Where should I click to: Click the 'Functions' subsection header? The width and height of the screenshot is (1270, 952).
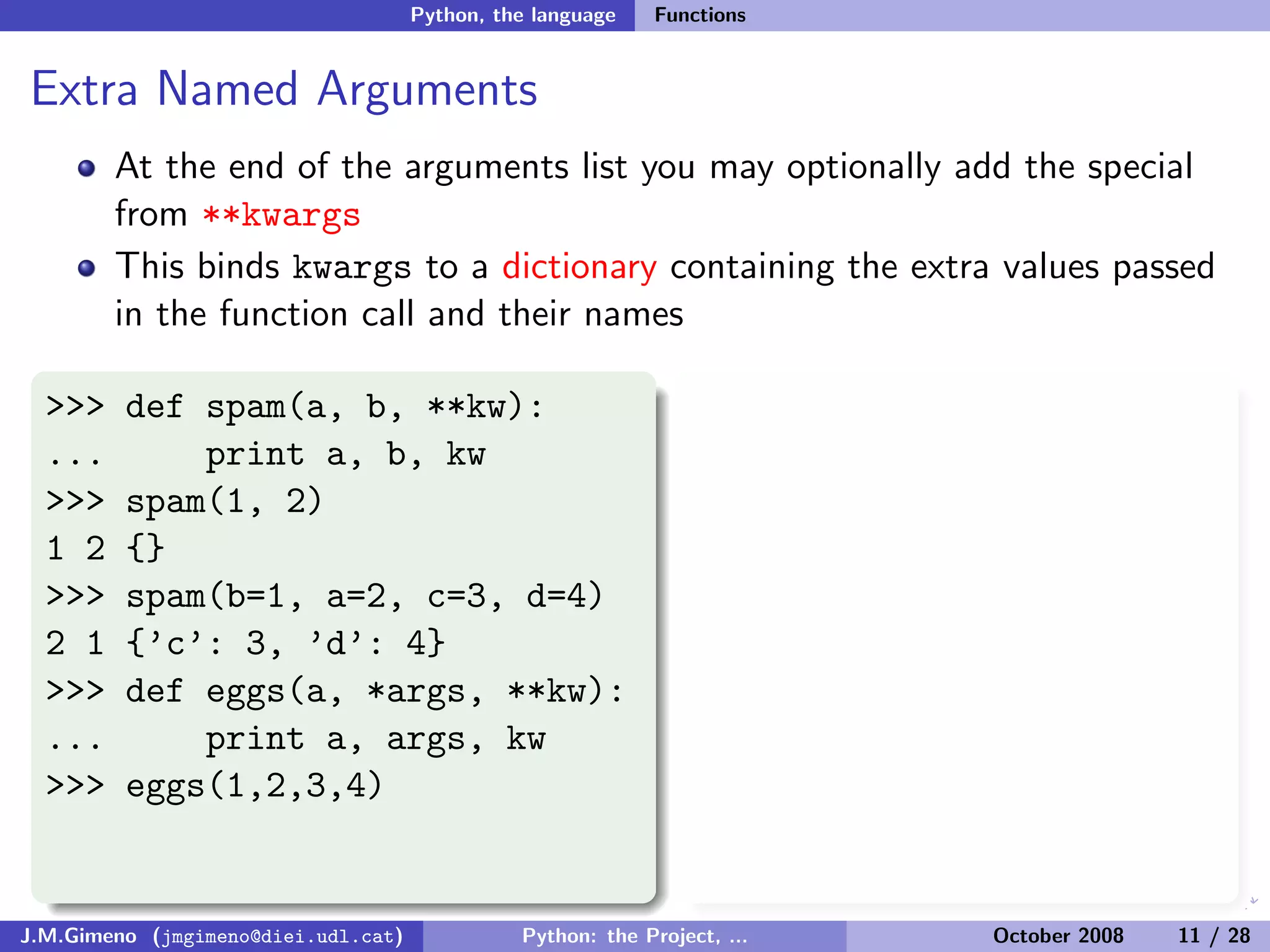[x=700, y=15]
